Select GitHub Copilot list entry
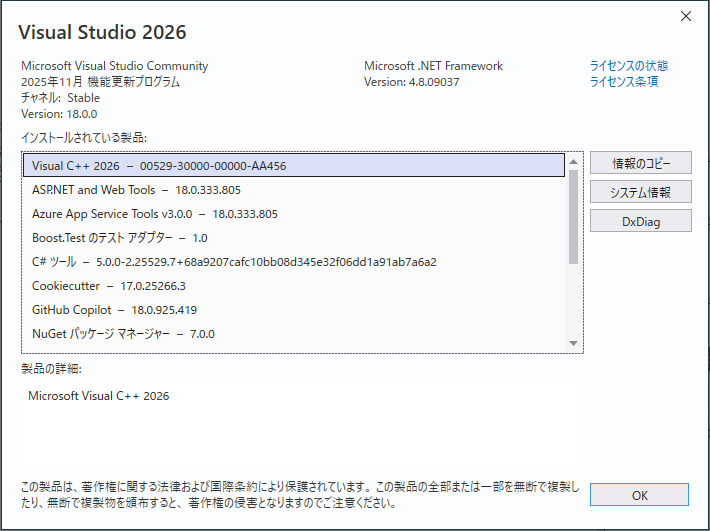The image size is (710, 531). [x=114, y=310]
